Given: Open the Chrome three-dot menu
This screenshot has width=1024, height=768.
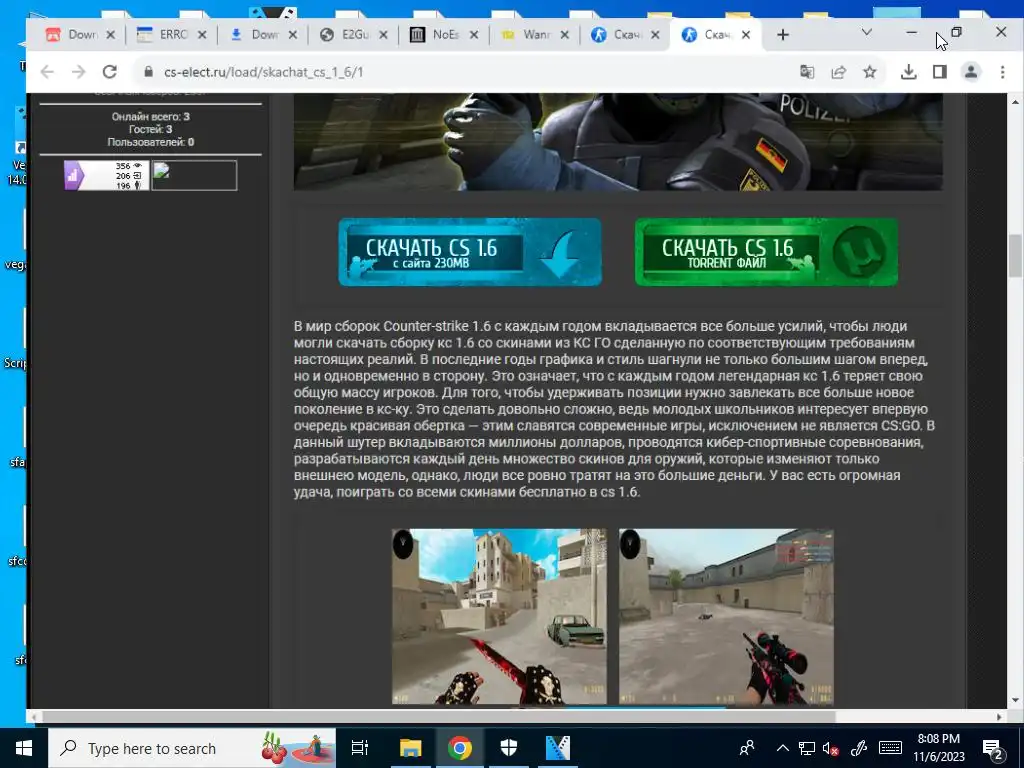Looking at the screenshot, I should pos(1002,72).
